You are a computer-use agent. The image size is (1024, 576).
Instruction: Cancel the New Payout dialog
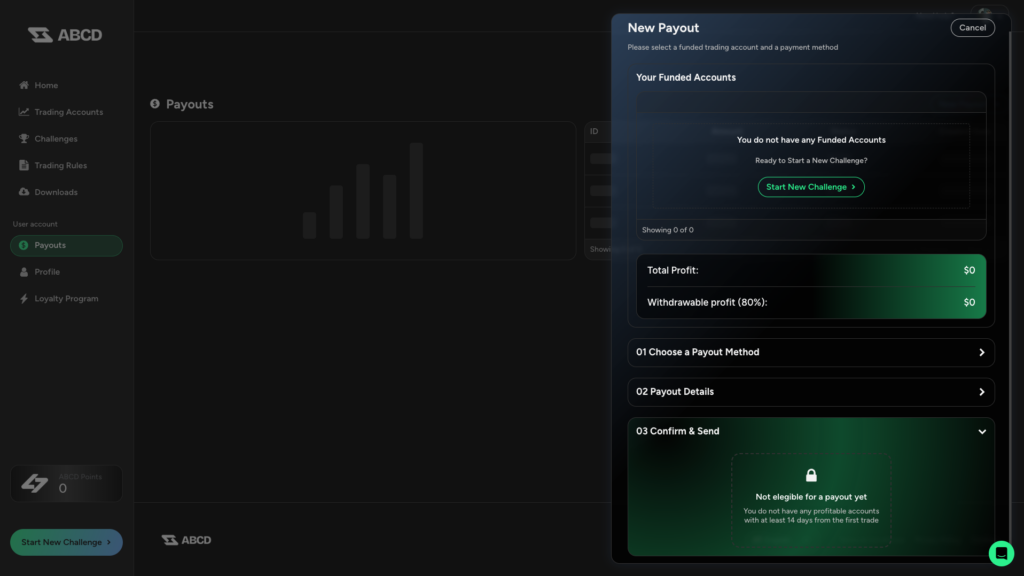tap(972, 28)
